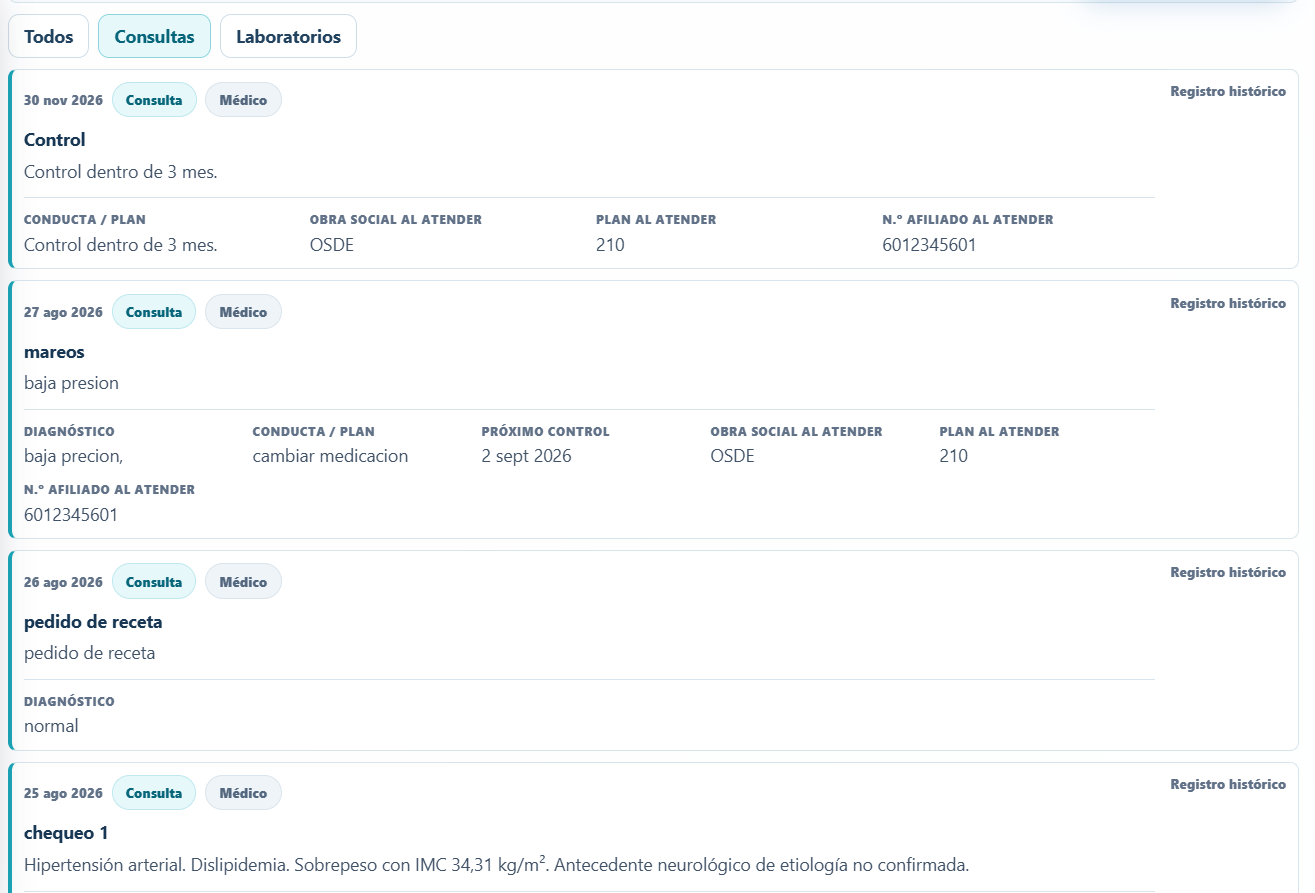Click Consulta badge on 25 ago 2026 record
Image resolution: width=1315 pixels, height=893 pixels.
154,793
